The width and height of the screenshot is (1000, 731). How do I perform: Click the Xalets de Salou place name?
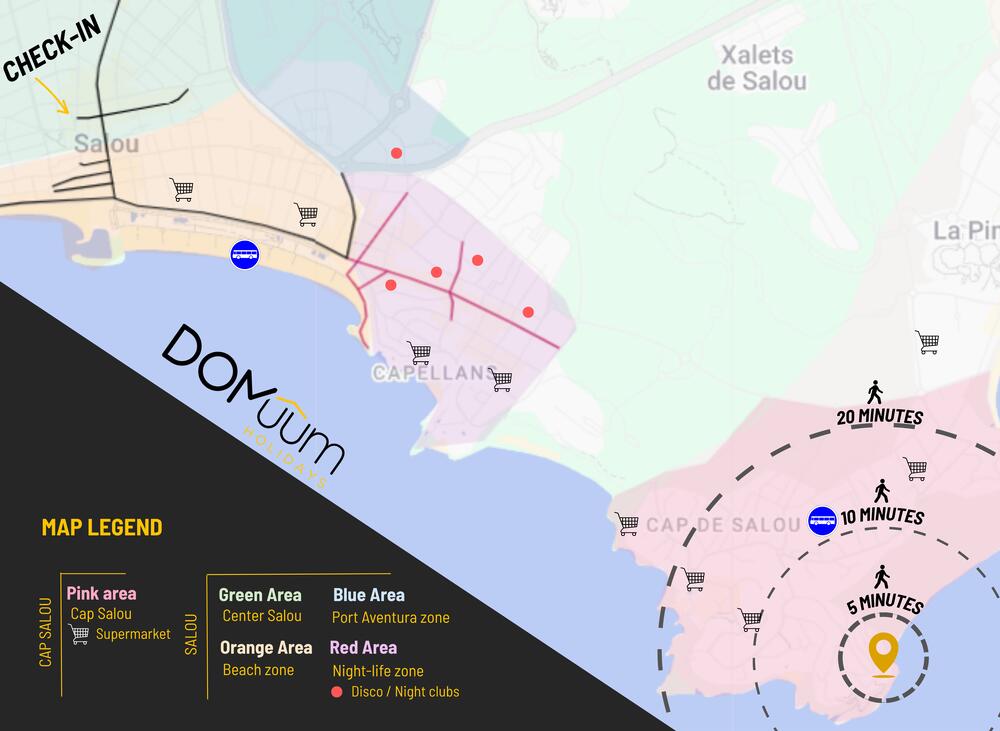point(757,68)
